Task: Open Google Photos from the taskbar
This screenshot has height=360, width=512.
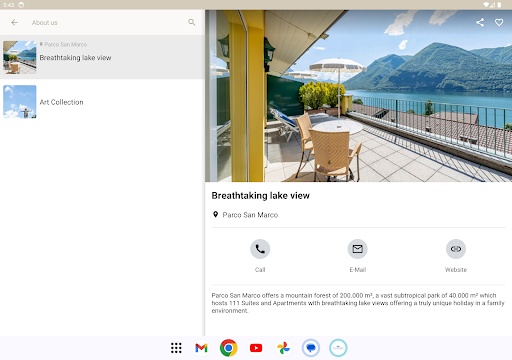Action: point(283,348)
